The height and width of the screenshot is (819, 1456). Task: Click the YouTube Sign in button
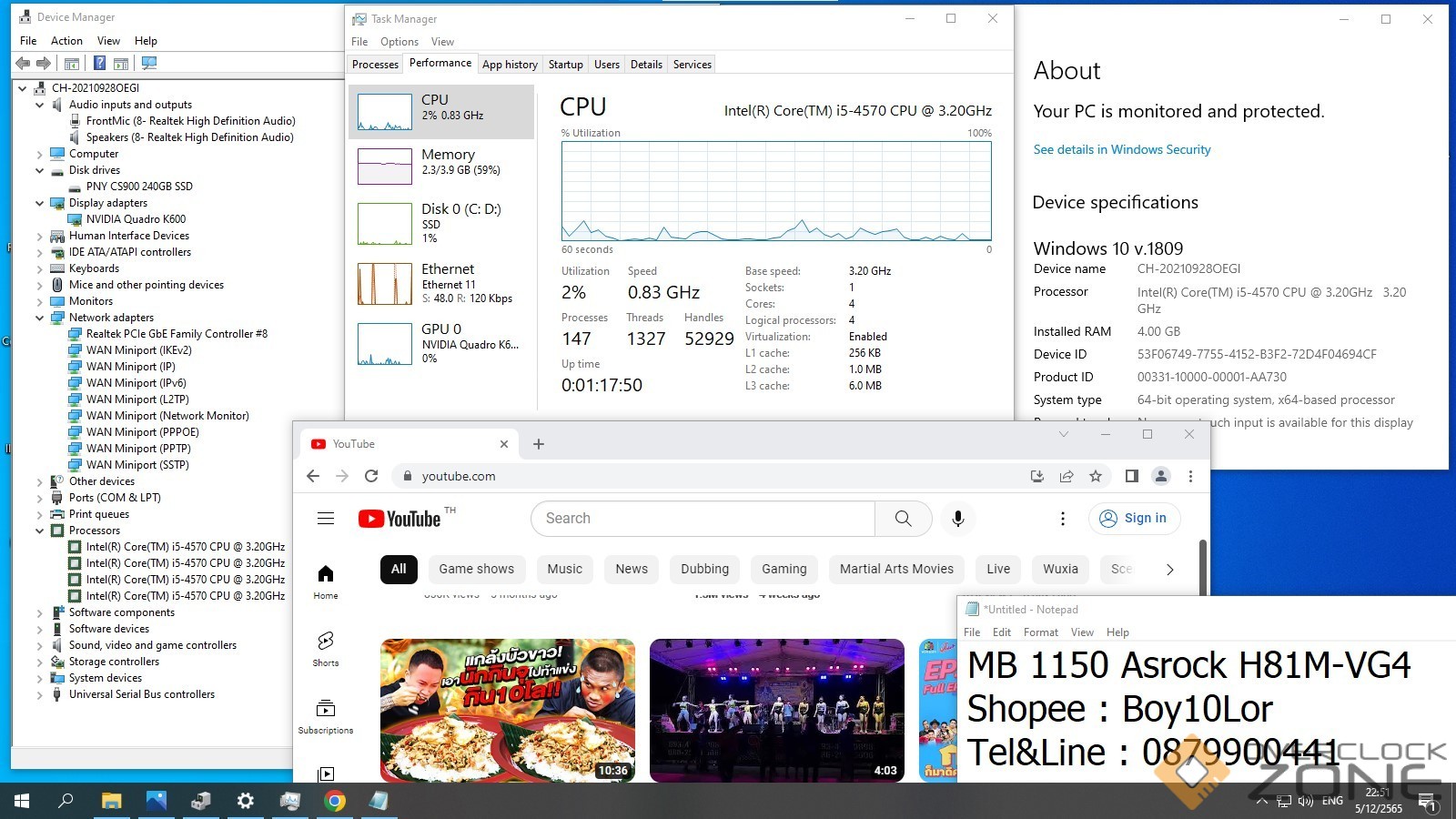[x=1134, y=518]
